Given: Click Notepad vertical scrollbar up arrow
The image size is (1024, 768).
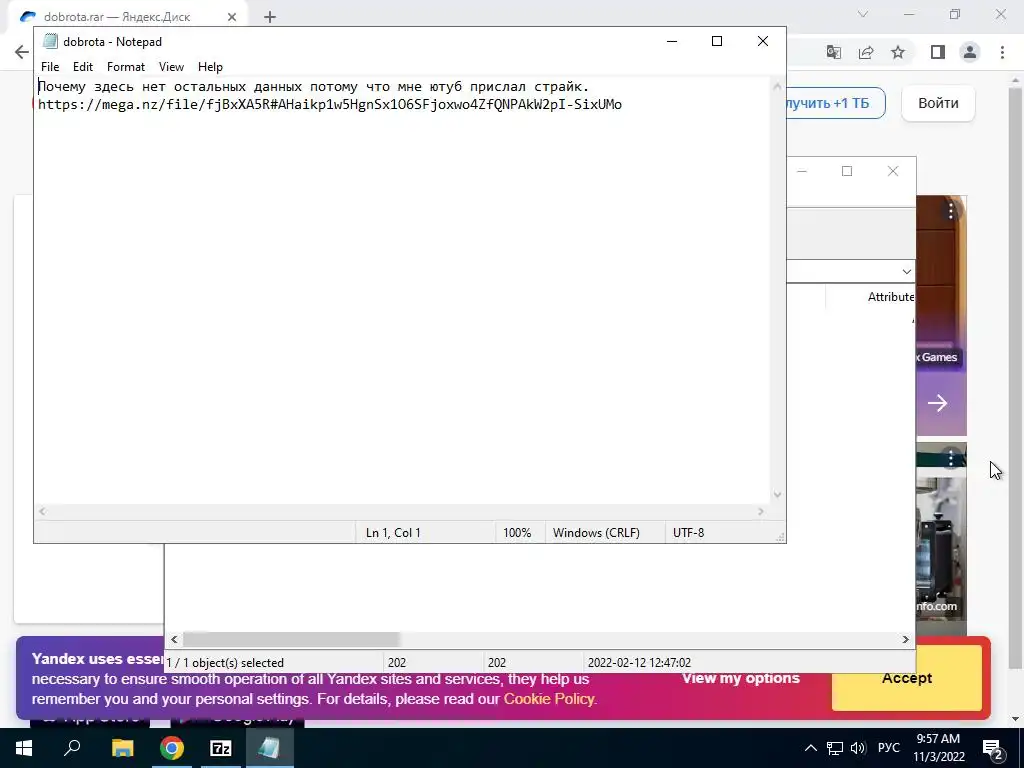Looking at the screenshot, I should click(x=777, y=86).
